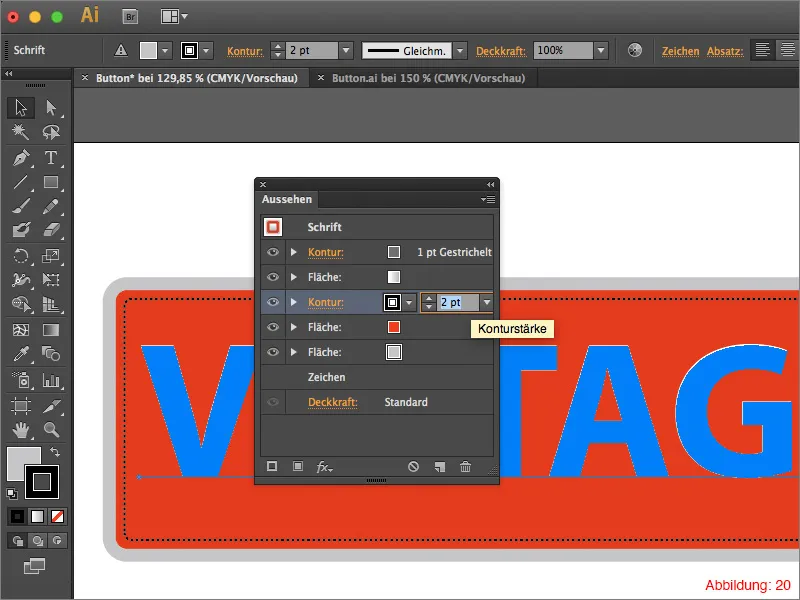This screenshot has width=800, height=600.
Task: Toggle visibility of gray Fläche row
Action: coord(273,352)
